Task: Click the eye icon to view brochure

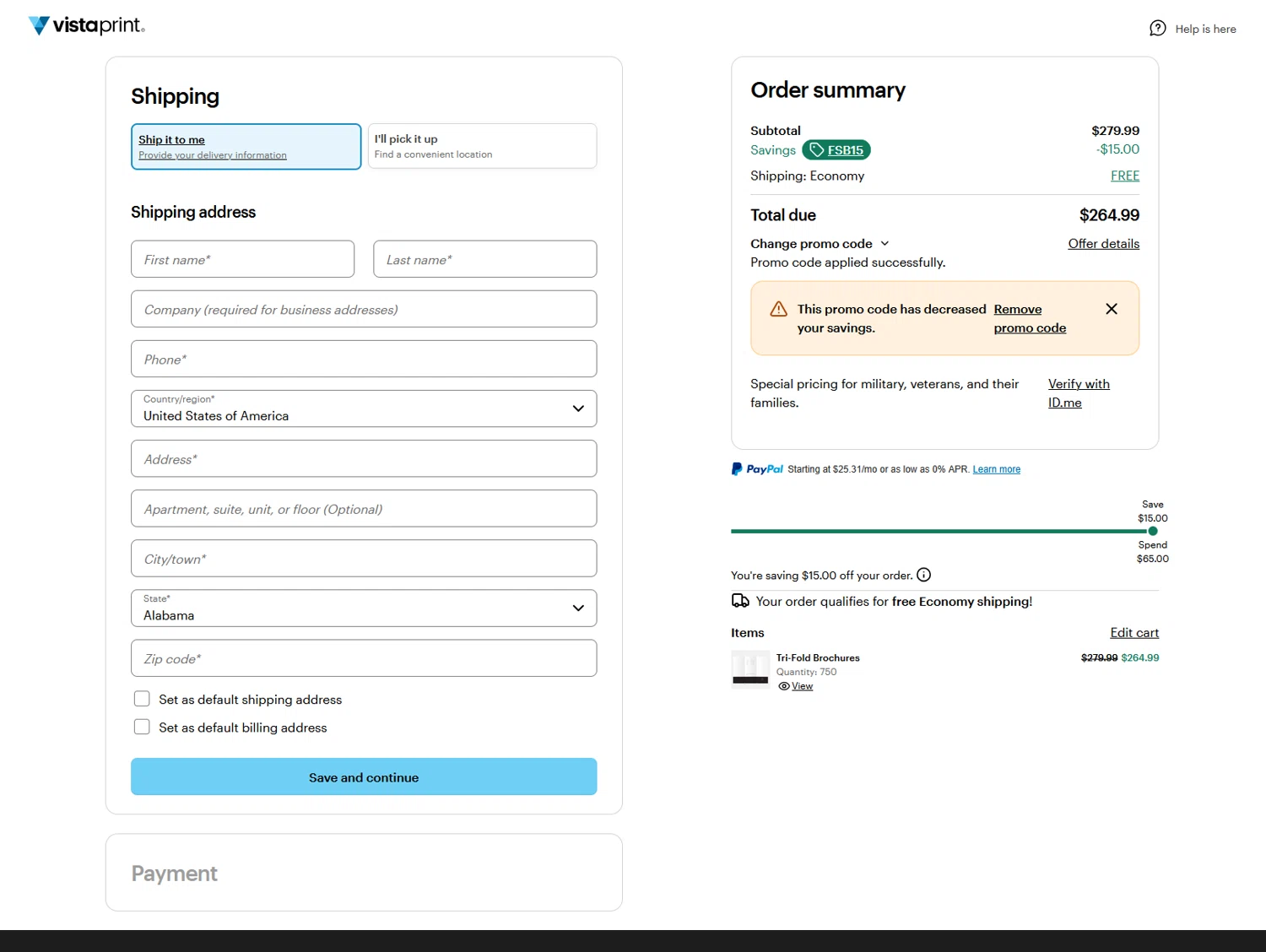Action: point(783,686)
